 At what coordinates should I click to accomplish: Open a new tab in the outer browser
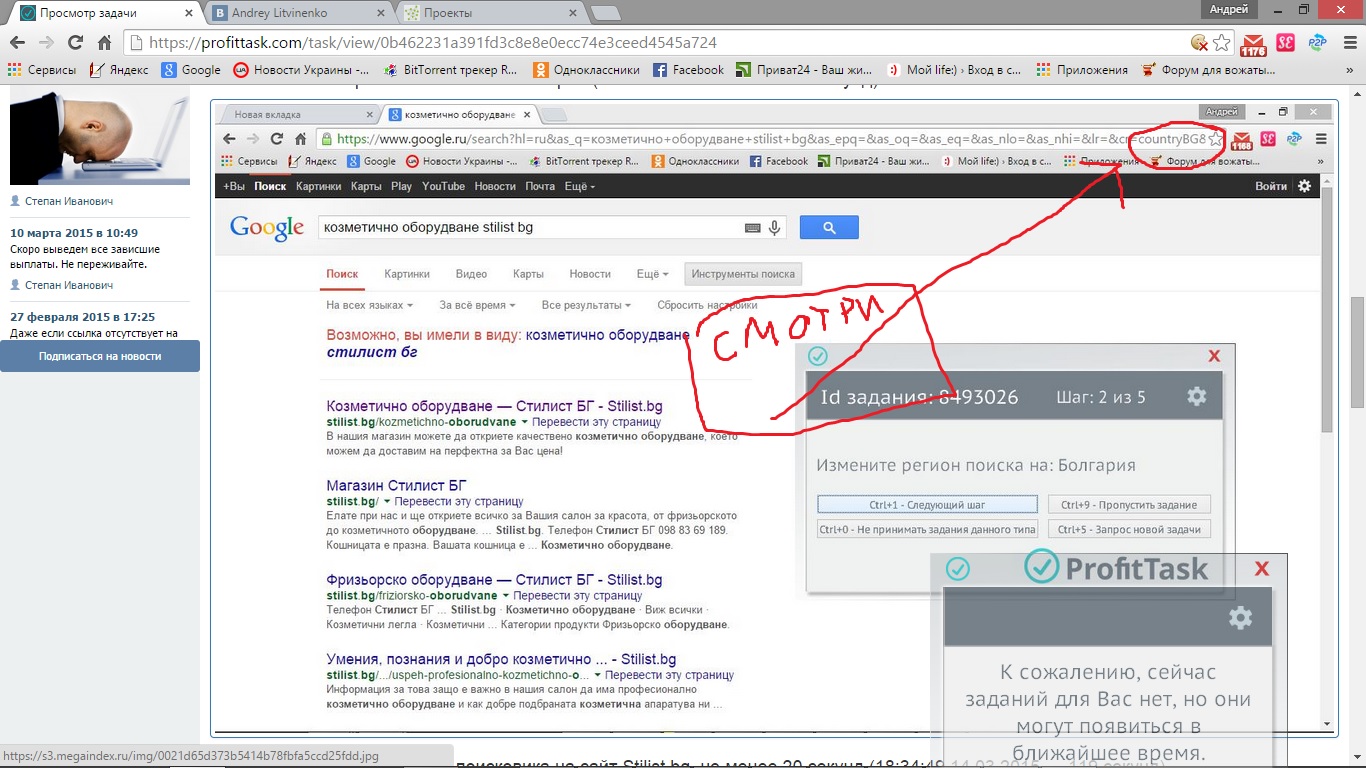(605, 13)
